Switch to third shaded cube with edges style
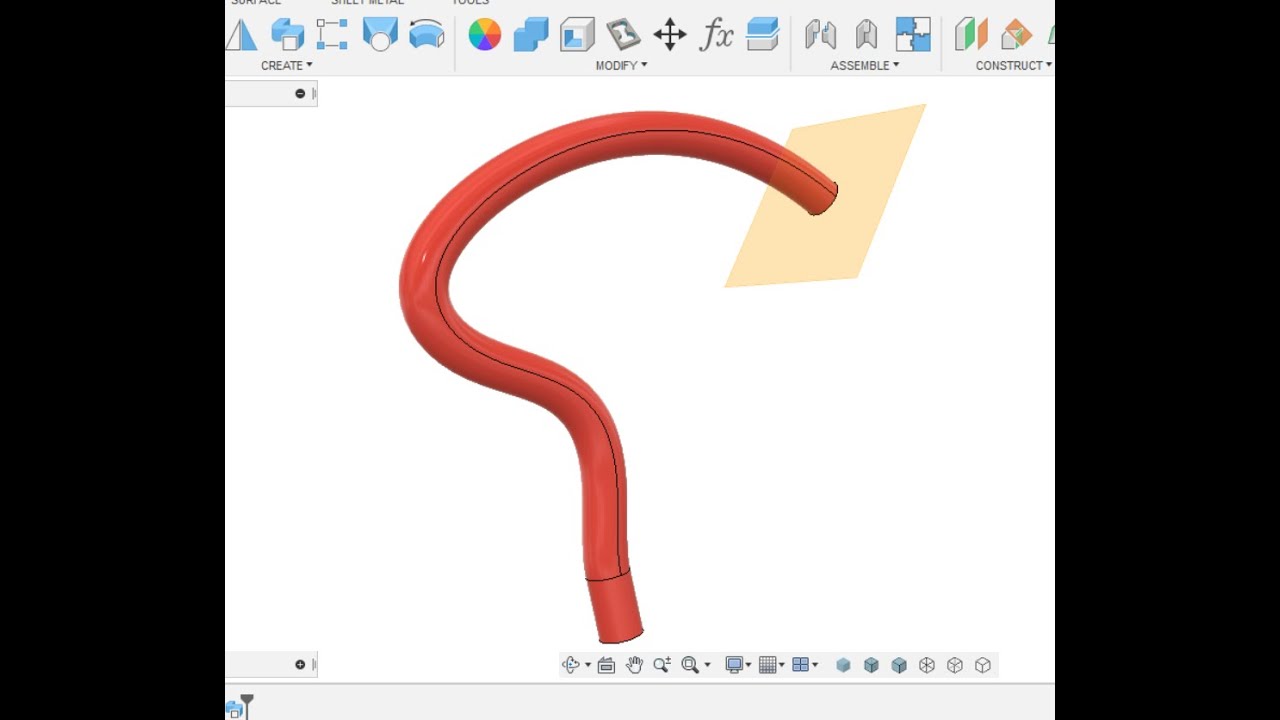This screenshot has height=720, width=1280. (899, 665)
